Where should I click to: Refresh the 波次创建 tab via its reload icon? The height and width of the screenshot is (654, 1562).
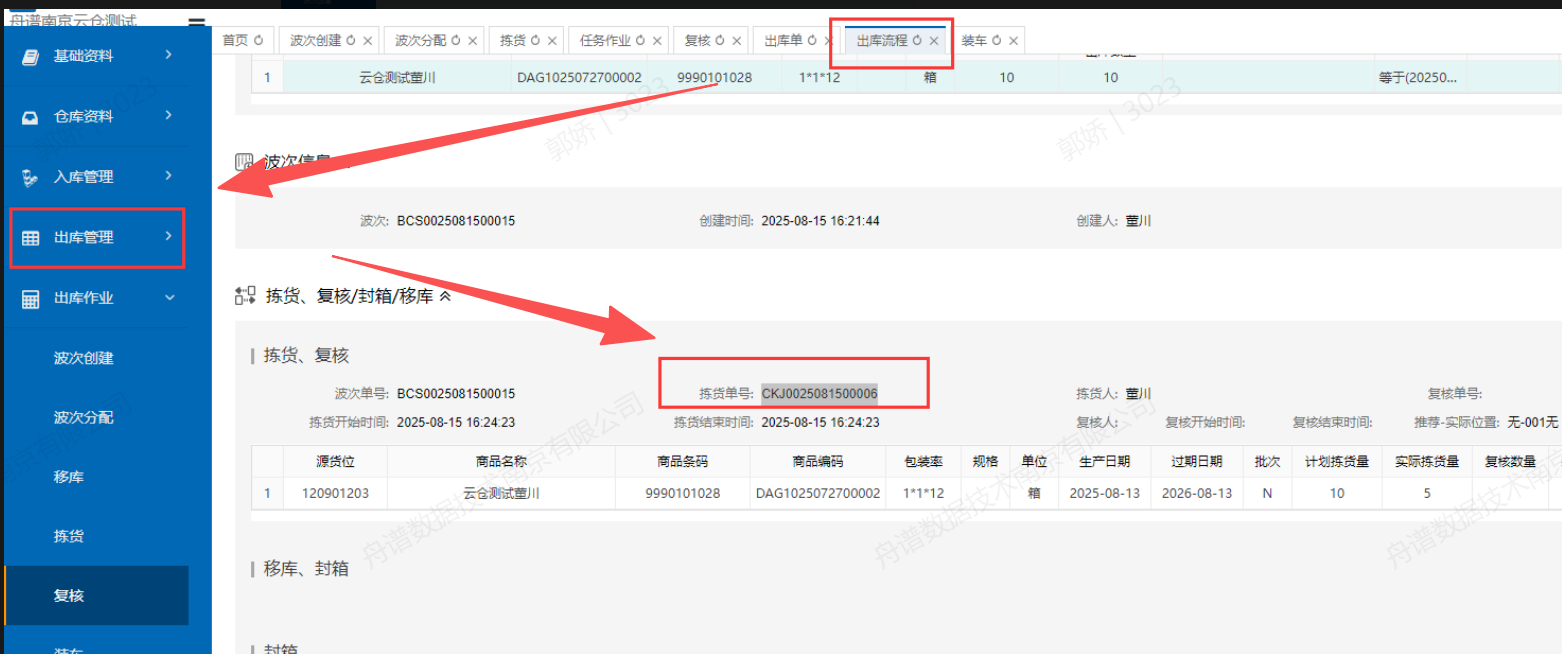(x=351, y=40)
